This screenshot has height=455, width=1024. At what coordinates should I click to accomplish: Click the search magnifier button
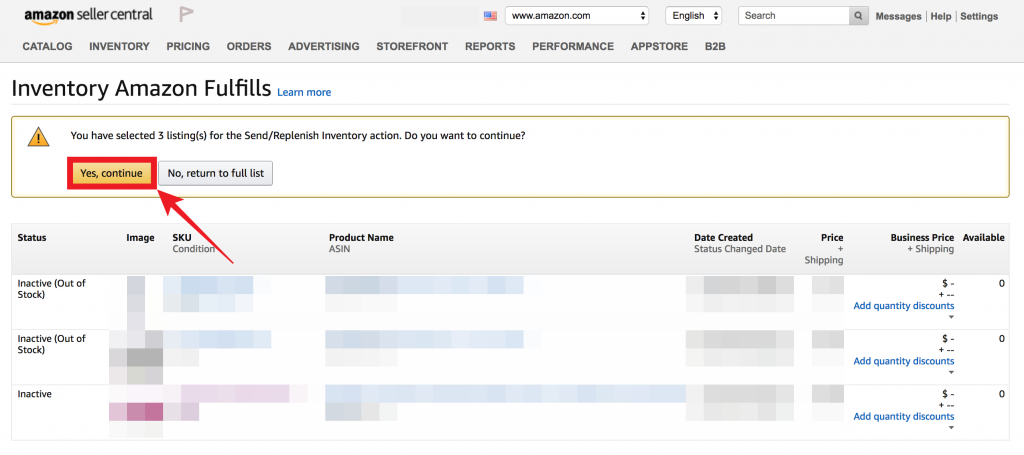[859, 16]
